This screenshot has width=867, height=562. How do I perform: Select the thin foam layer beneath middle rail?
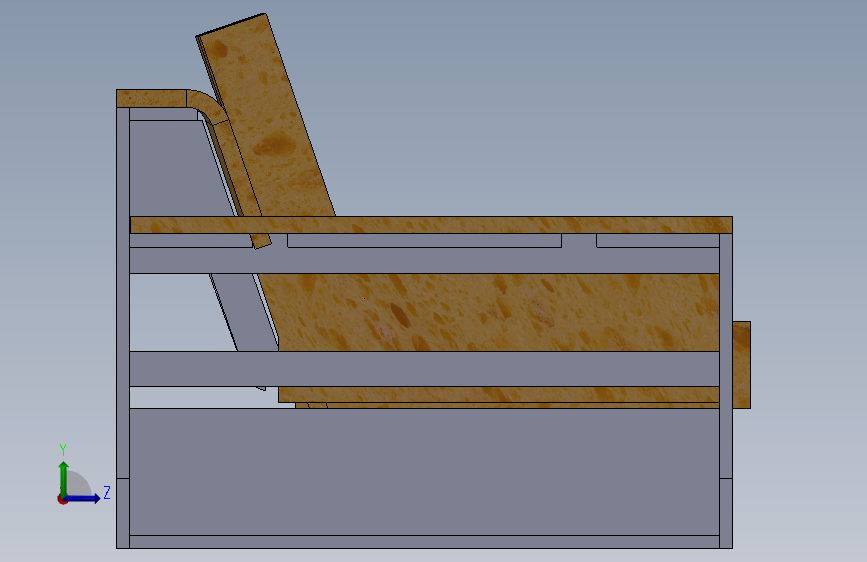click(x=498, y=394)
